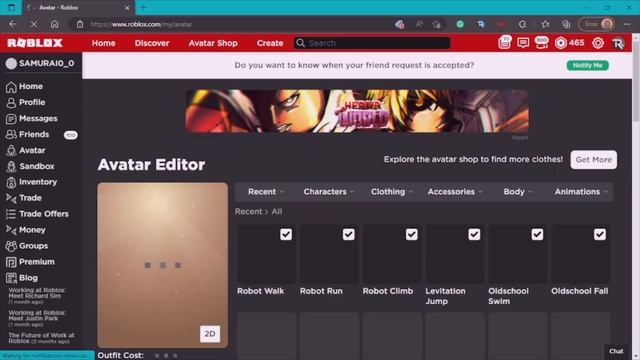
Task: Click the Get More button
Action: pyautogui.click(x=593, y=160)
